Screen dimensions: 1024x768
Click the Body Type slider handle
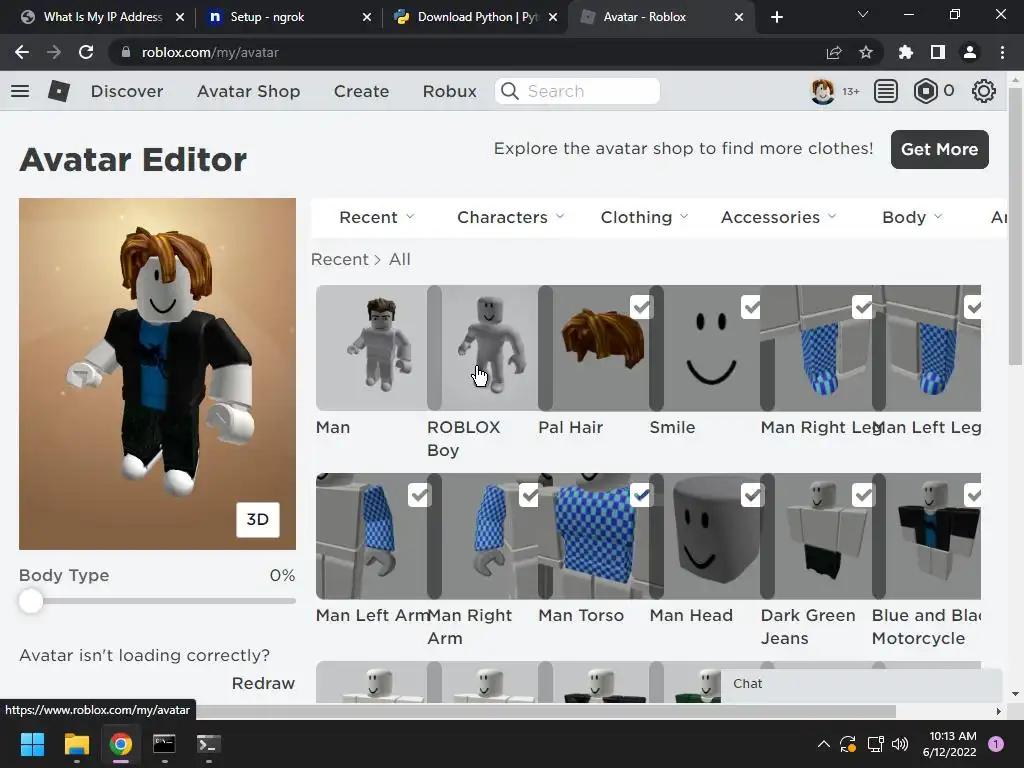31,601
